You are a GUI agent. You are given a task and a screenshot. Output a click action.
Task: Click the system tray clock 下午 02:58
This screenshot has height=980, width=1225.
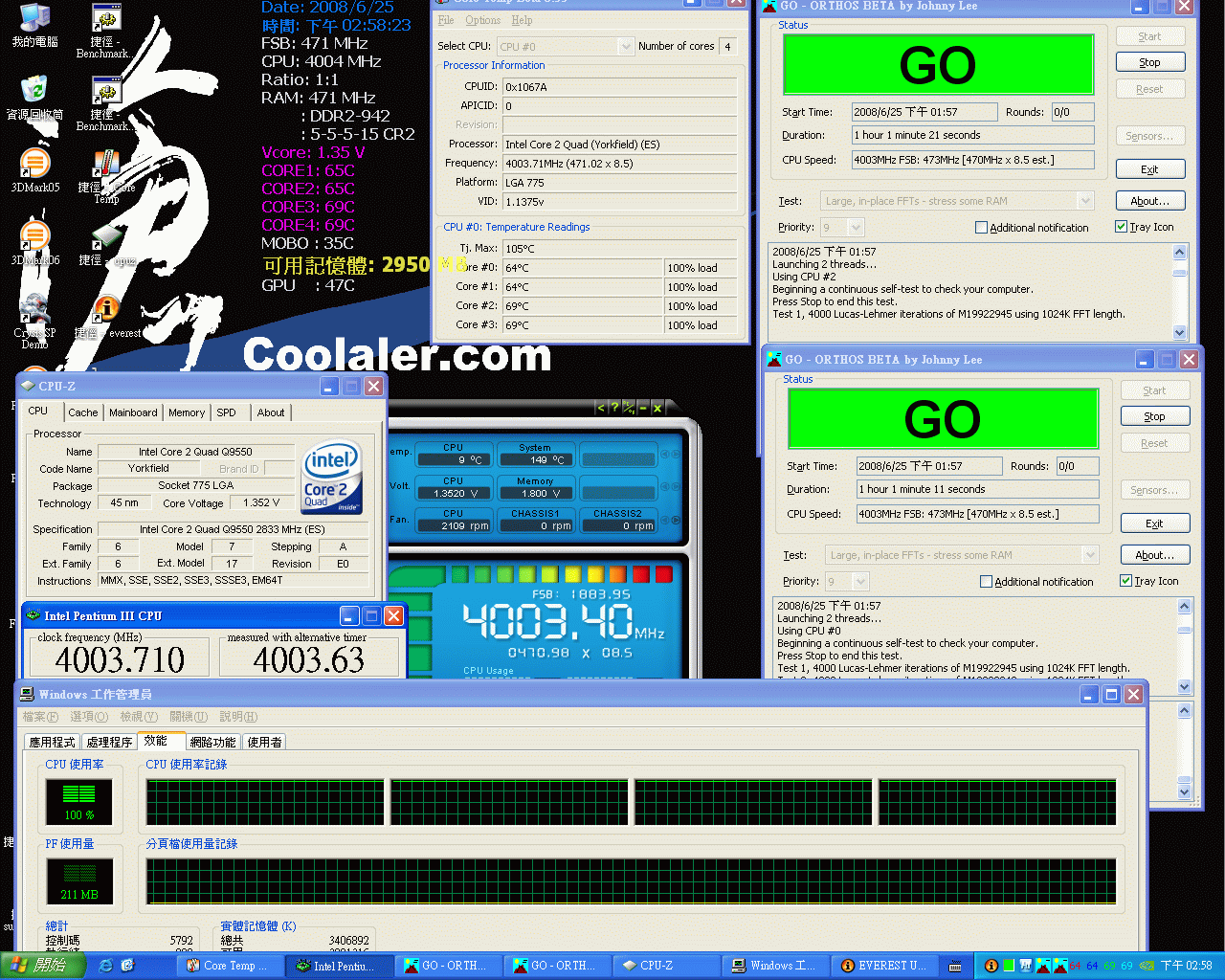click(x=1186, y=966)
